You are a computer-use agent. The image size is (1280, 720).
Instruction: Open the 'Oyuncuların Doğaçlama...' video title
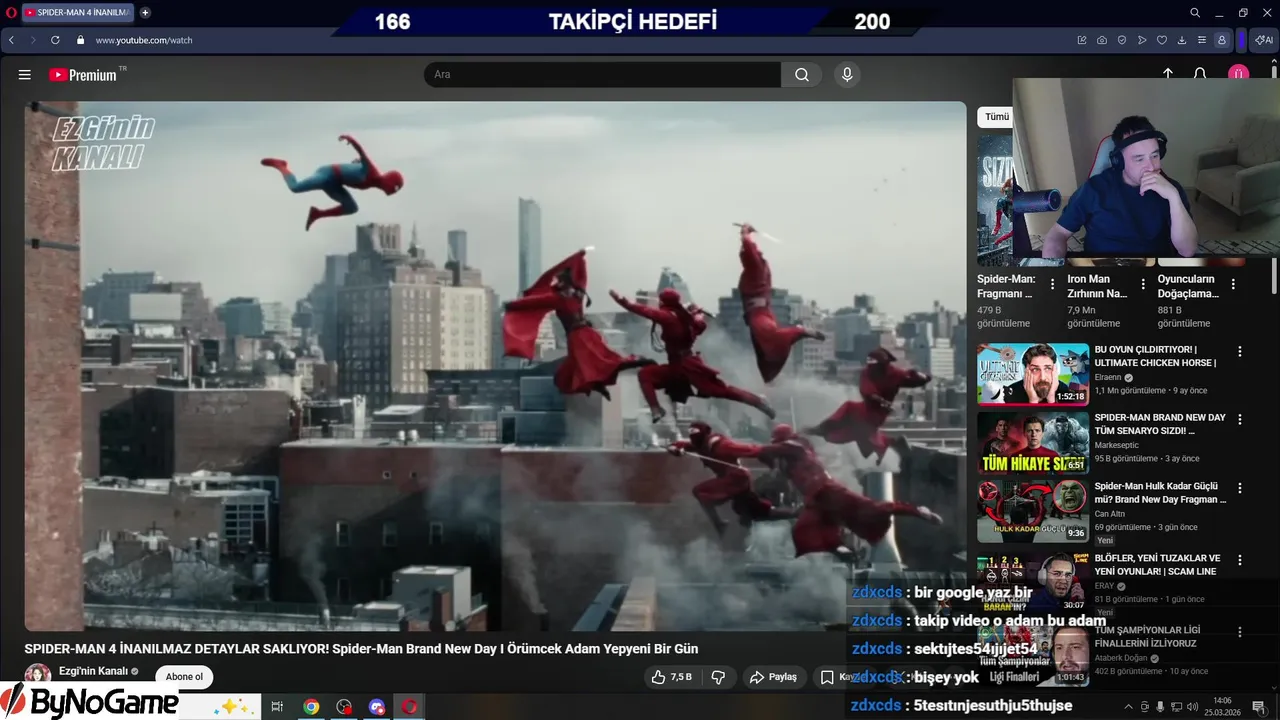coord(1188,286)
